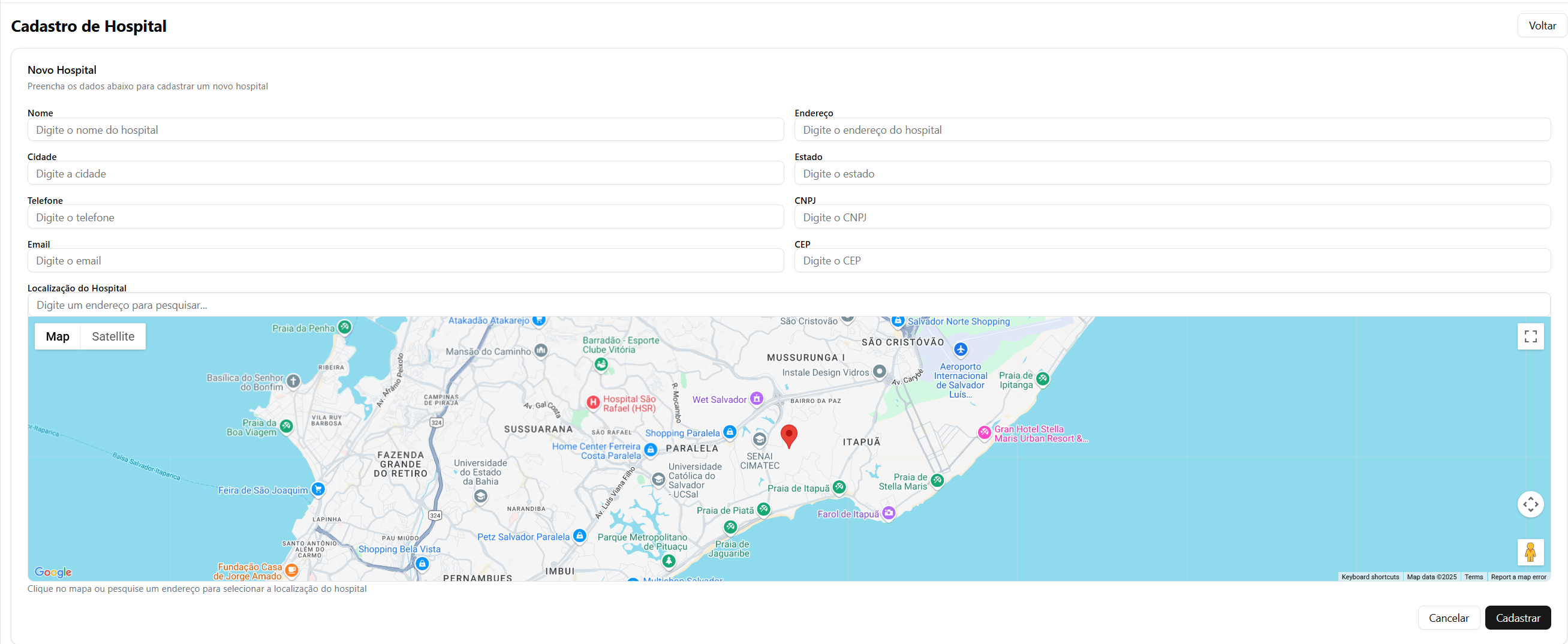This screenshot has height=644, width=1568.
Task: Focus the Telefone input field
Action: tap(405, 217)
